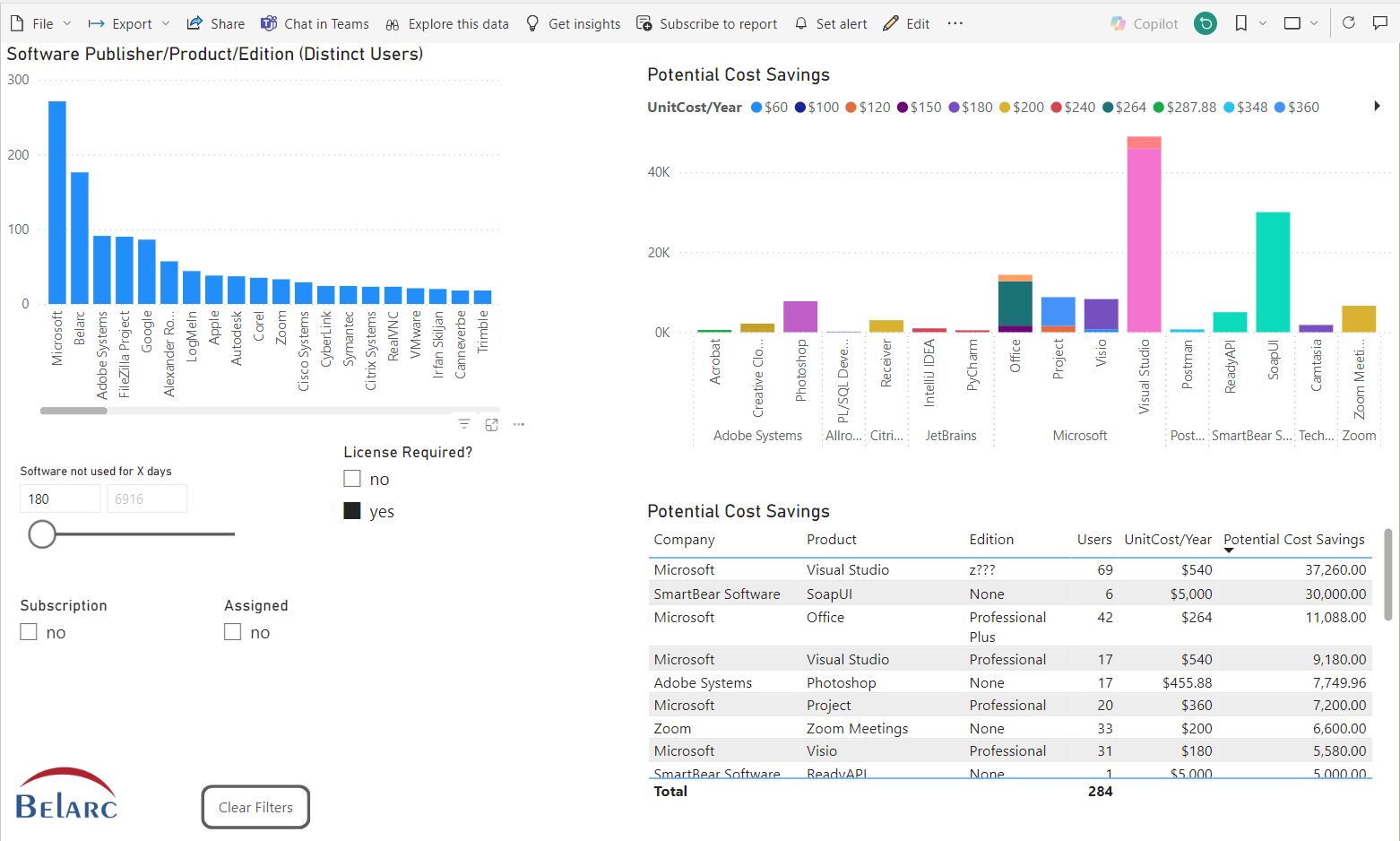Click the 180 minimum days input field
This screenshot has height=841, width=1400.
click(60, 499)
